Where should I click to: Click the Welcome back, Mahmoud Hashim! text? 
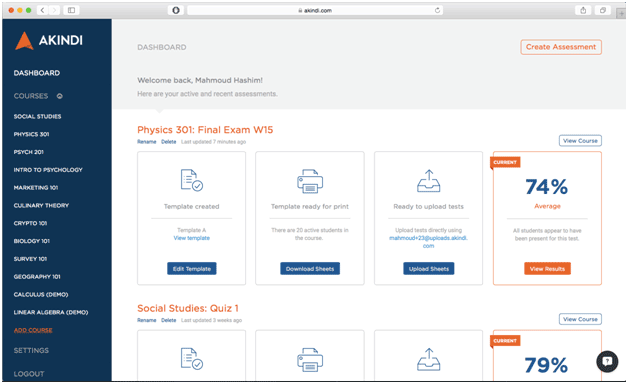(200, 80)
